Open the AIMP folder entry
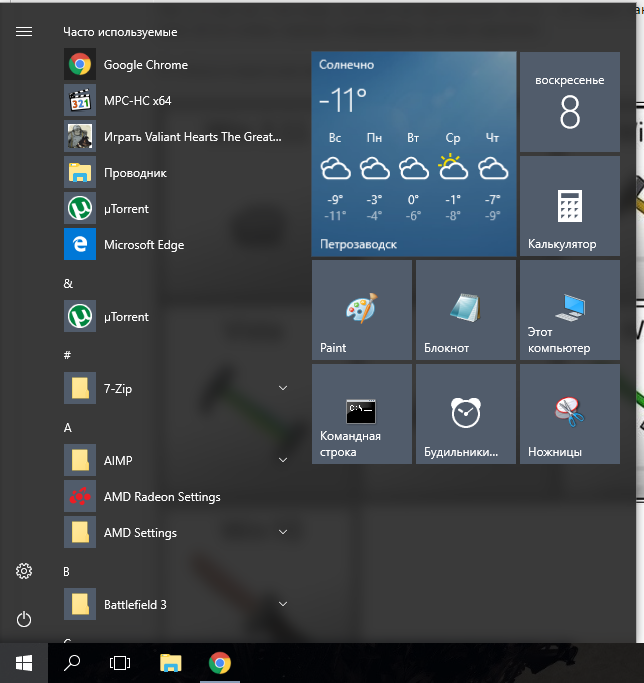Image resolution: width=644 pixels, height=683 pixels. (176, 460)
